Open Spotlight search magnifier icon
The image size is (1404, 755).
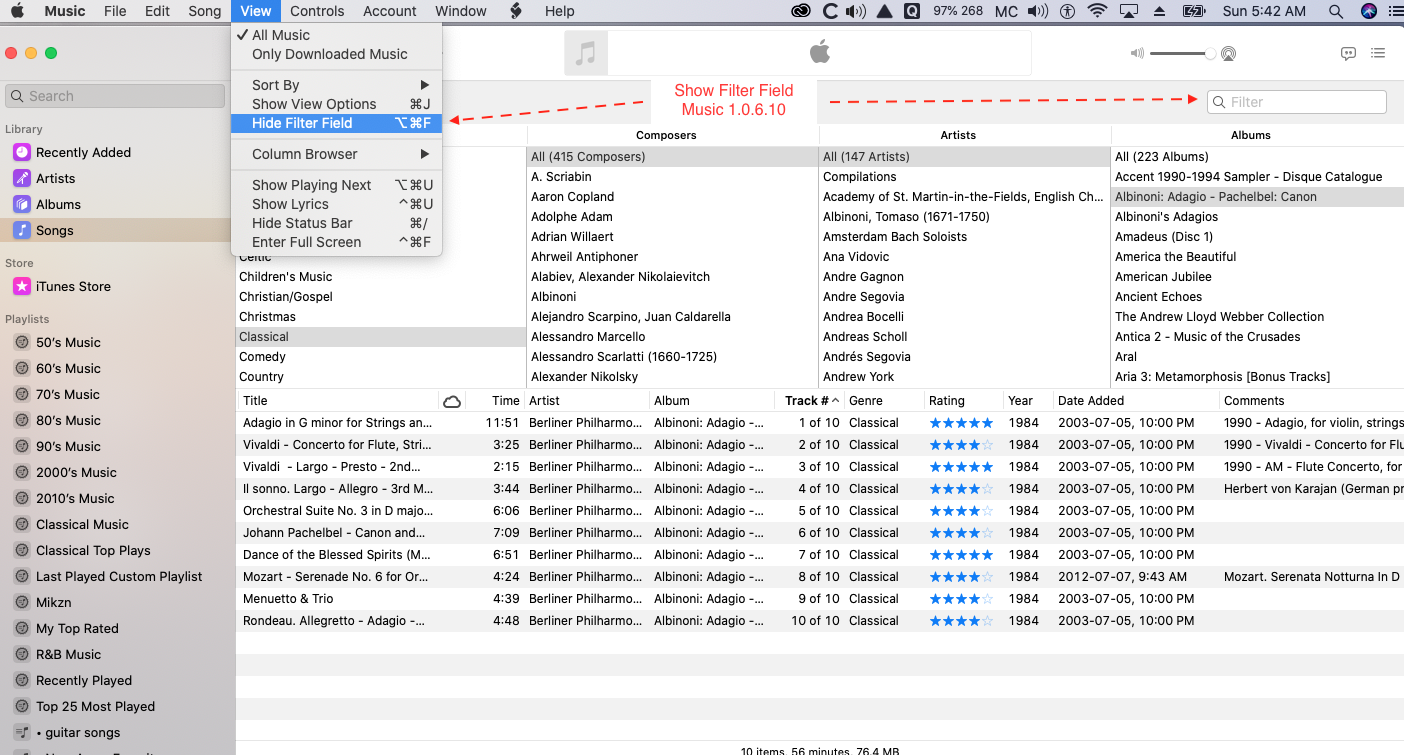coord(1336,11)
